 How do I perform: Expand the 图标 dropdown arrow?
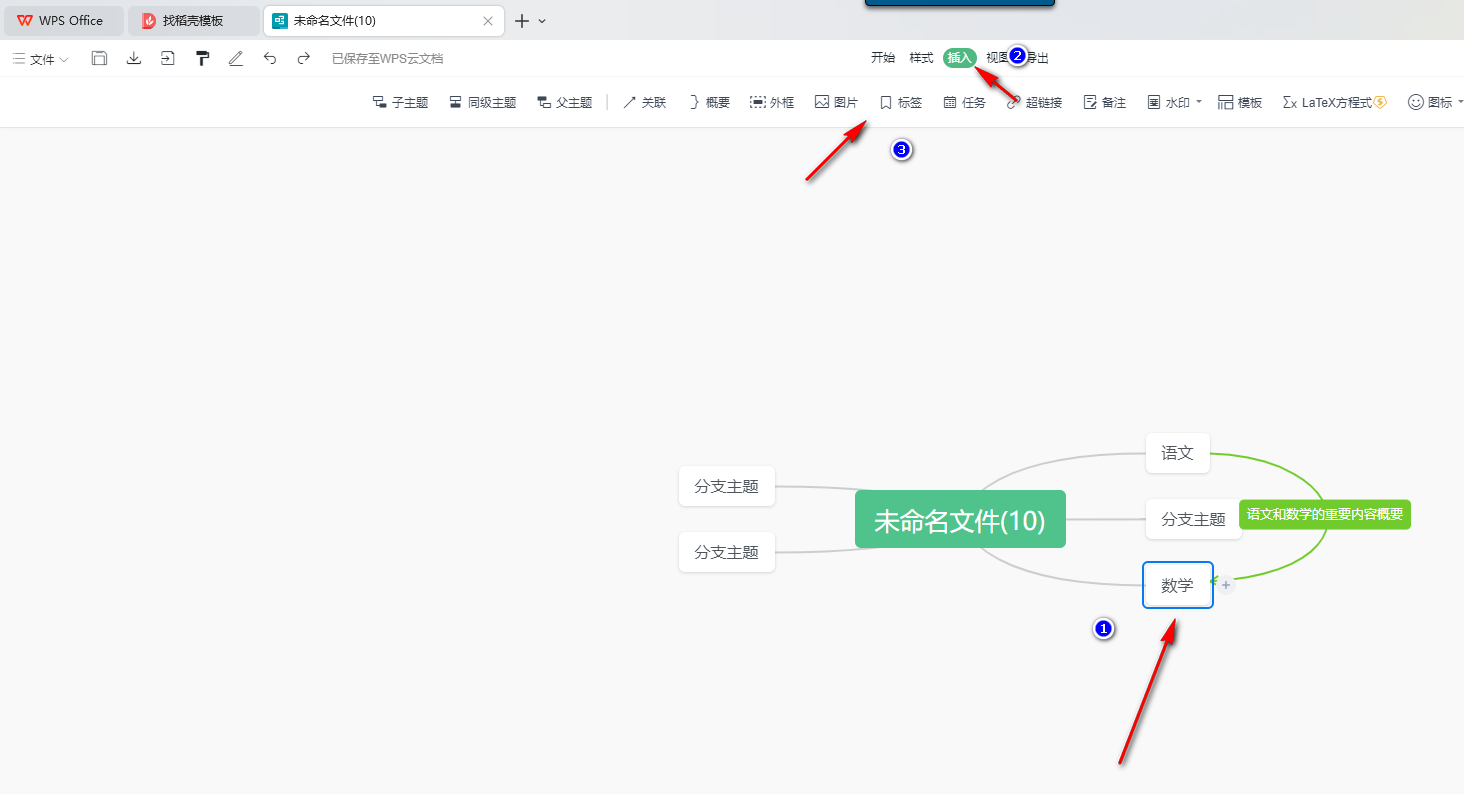tap(1460, 102)
